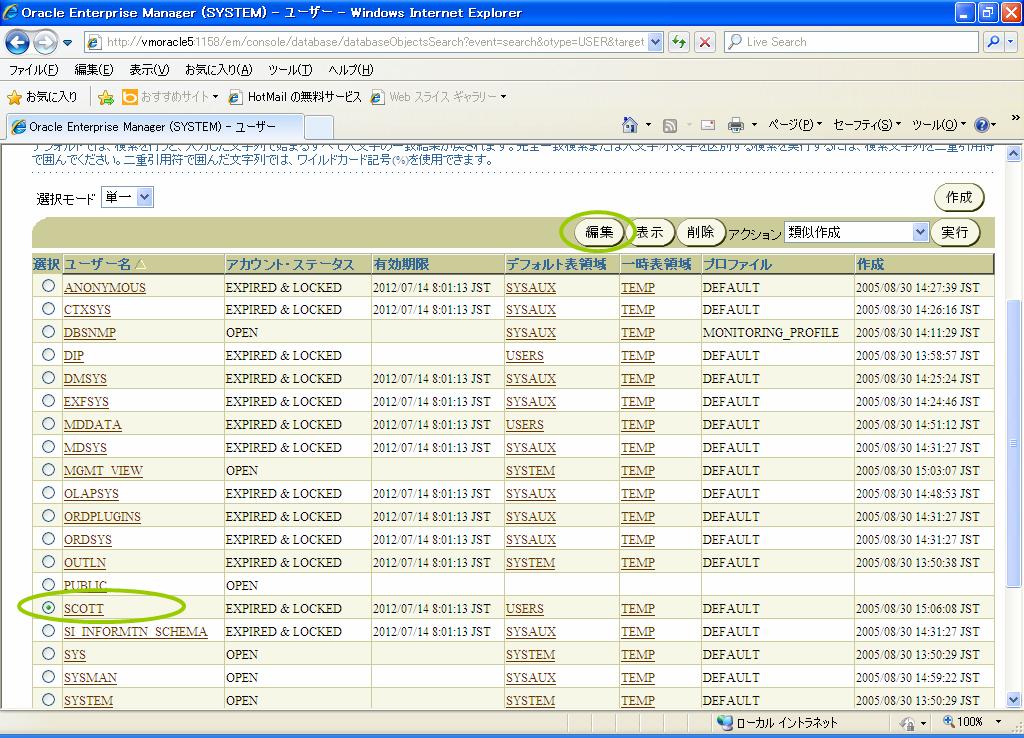Open the HotMail free service favorite
The height and width of the screenshot is (738, 1024).
point(295,97)
